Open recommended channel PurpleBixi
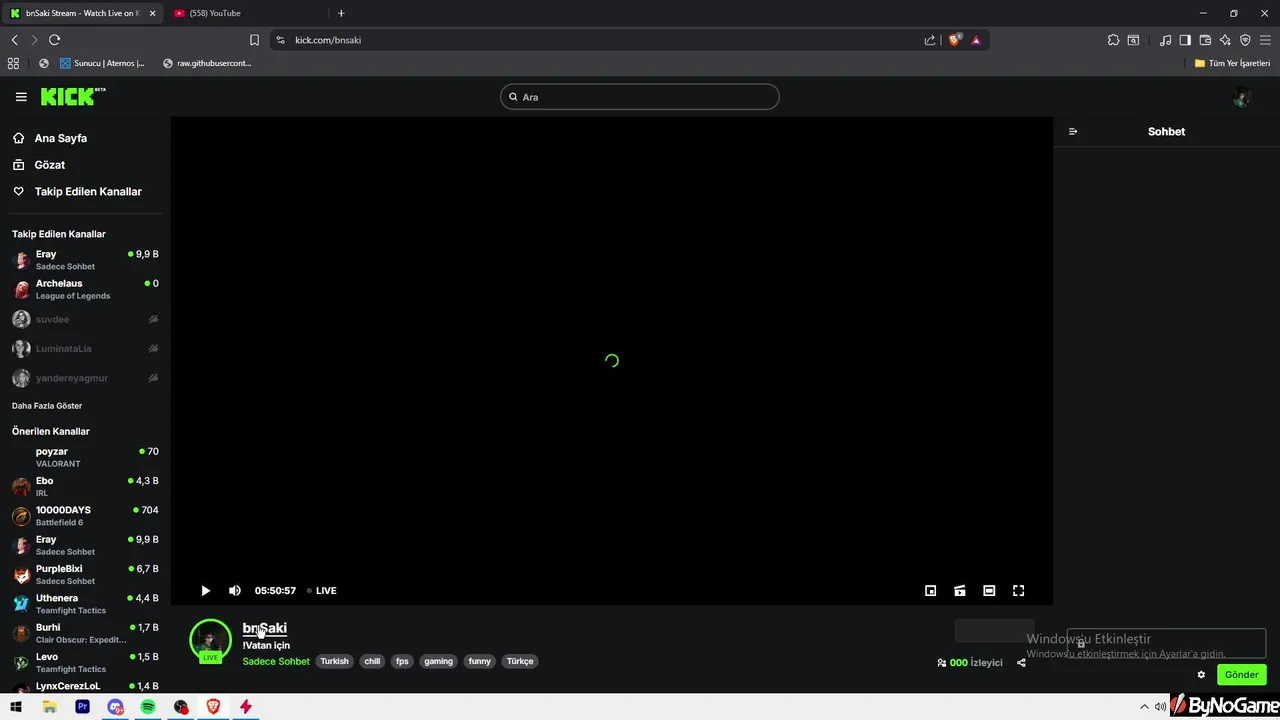 click(85, 575)
